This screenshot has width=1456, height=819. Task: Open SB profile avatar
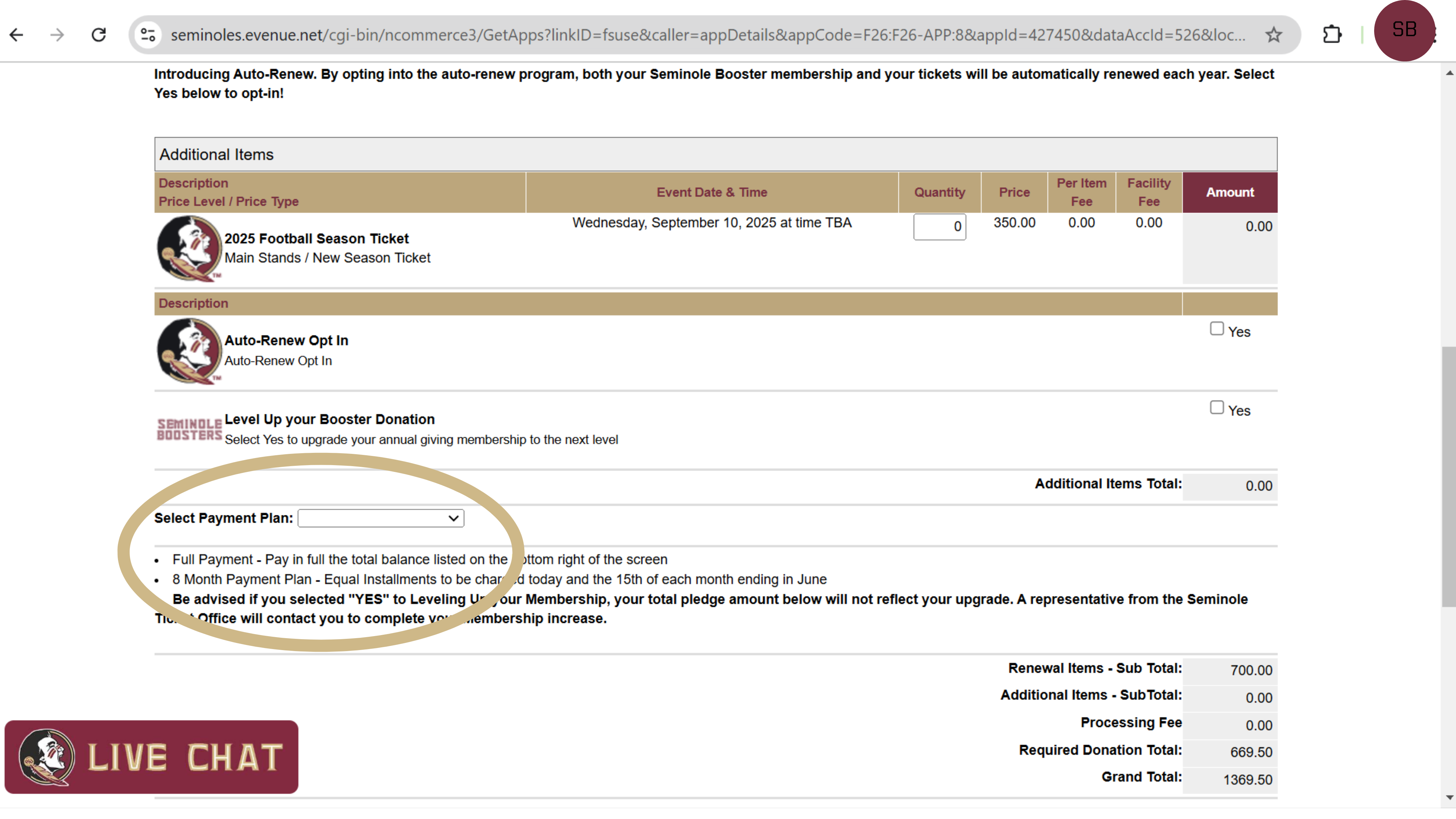(1404, 31)
